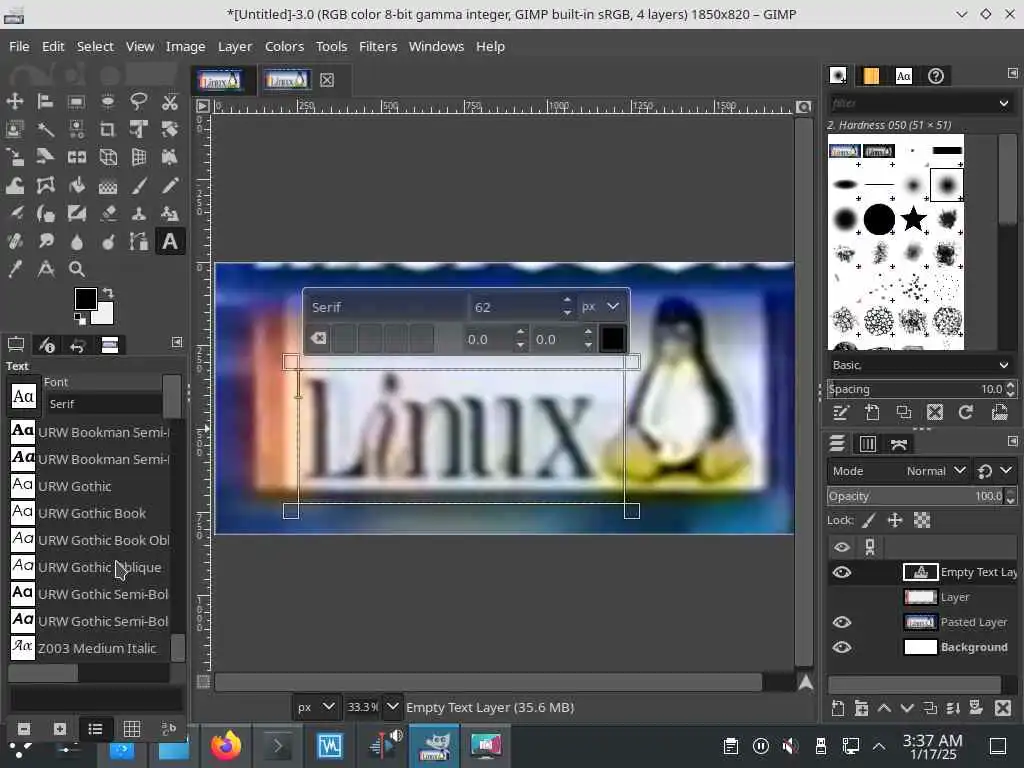Select the Heal bandage tool
The image size is (1024, 768).
14,242
